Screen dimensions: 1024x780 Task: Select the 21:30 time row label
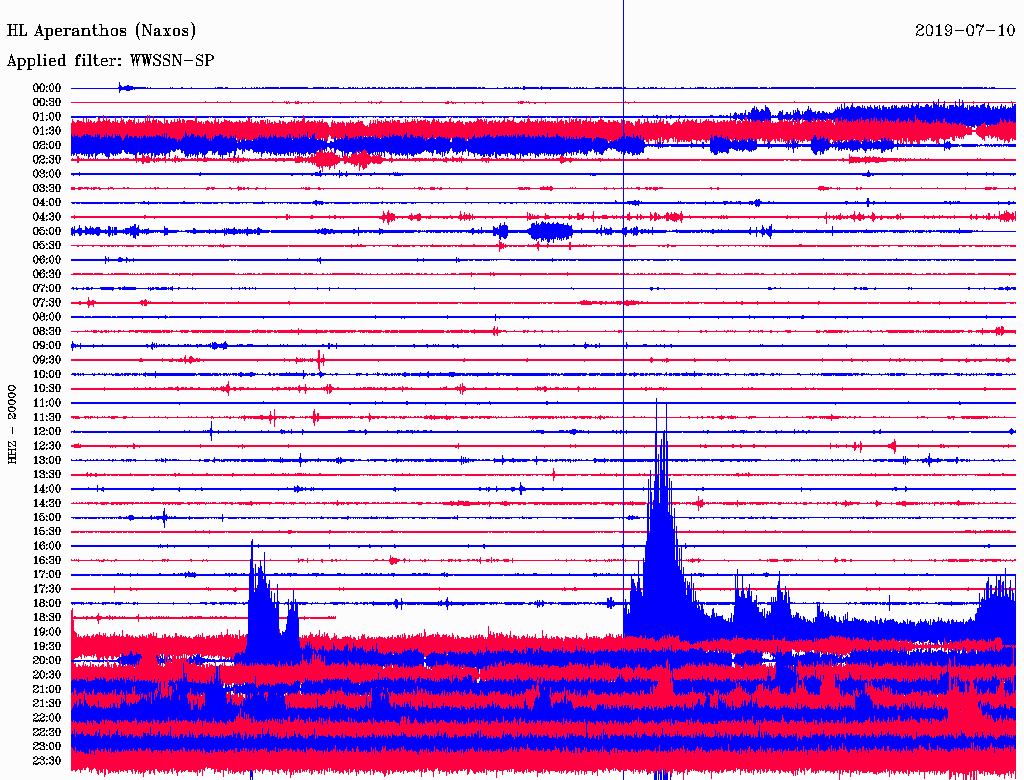point(47,703)
